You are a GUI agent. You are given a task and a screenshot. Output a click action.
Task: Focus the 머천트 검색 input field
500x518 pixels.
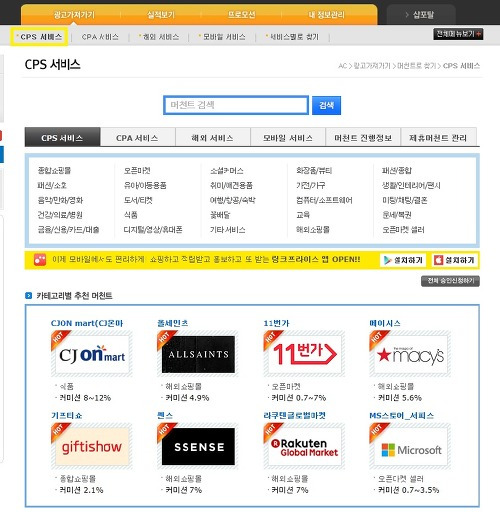pos(236,105)
